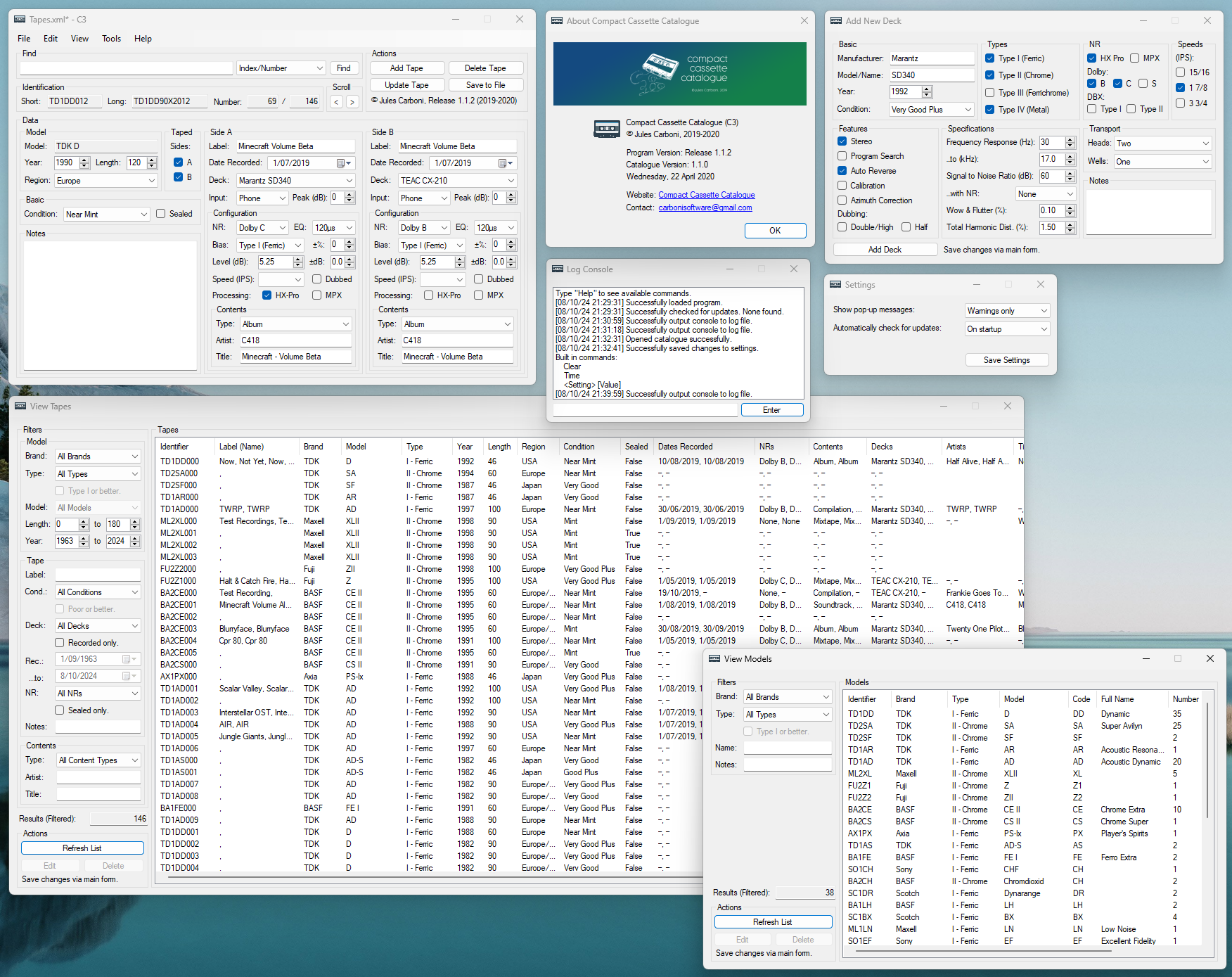This screenshot has height=977, width=1232.
Task: Open the Edit menu
Action: [51, 39]
